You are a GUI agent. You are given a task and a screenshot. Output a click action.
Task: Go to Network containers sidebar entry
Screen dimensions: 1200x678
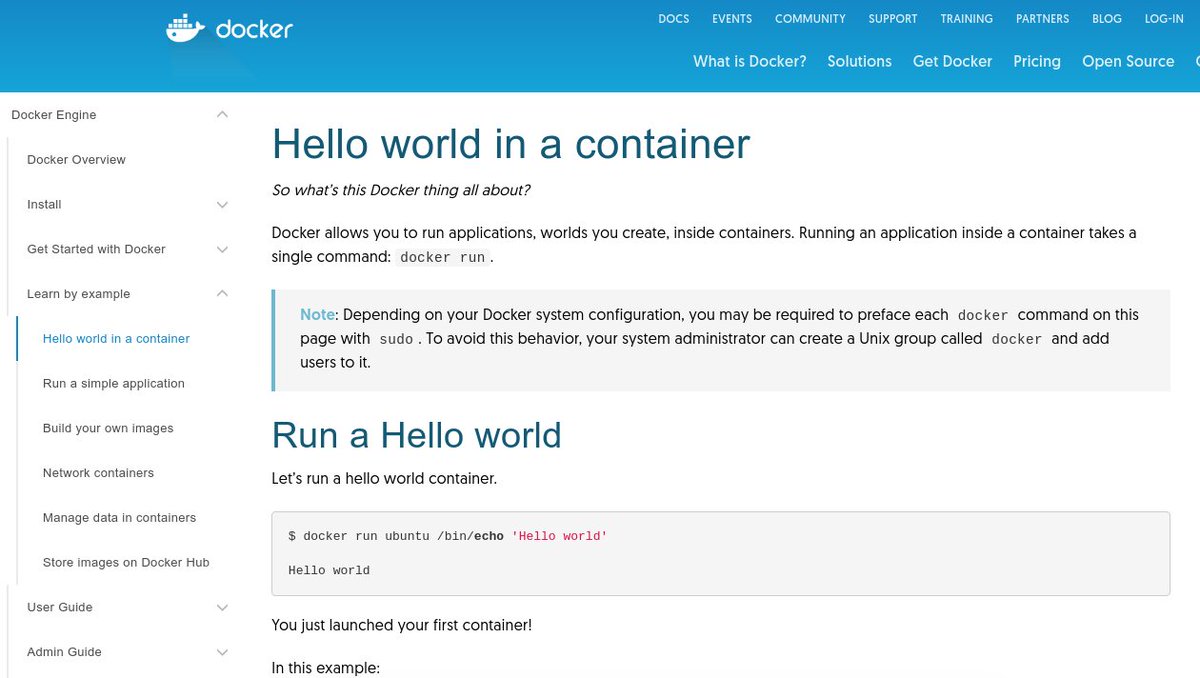[98, 473]
